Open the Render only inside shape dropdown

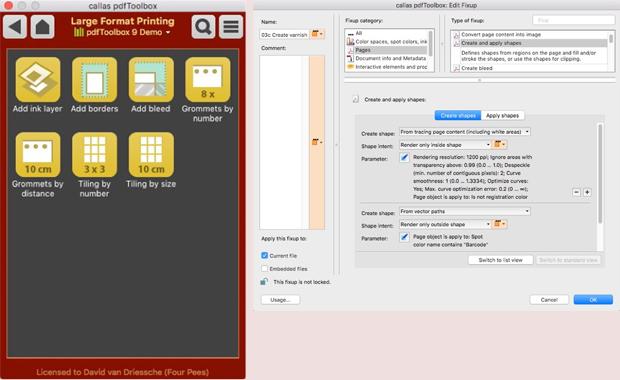[x=445, y=145]
